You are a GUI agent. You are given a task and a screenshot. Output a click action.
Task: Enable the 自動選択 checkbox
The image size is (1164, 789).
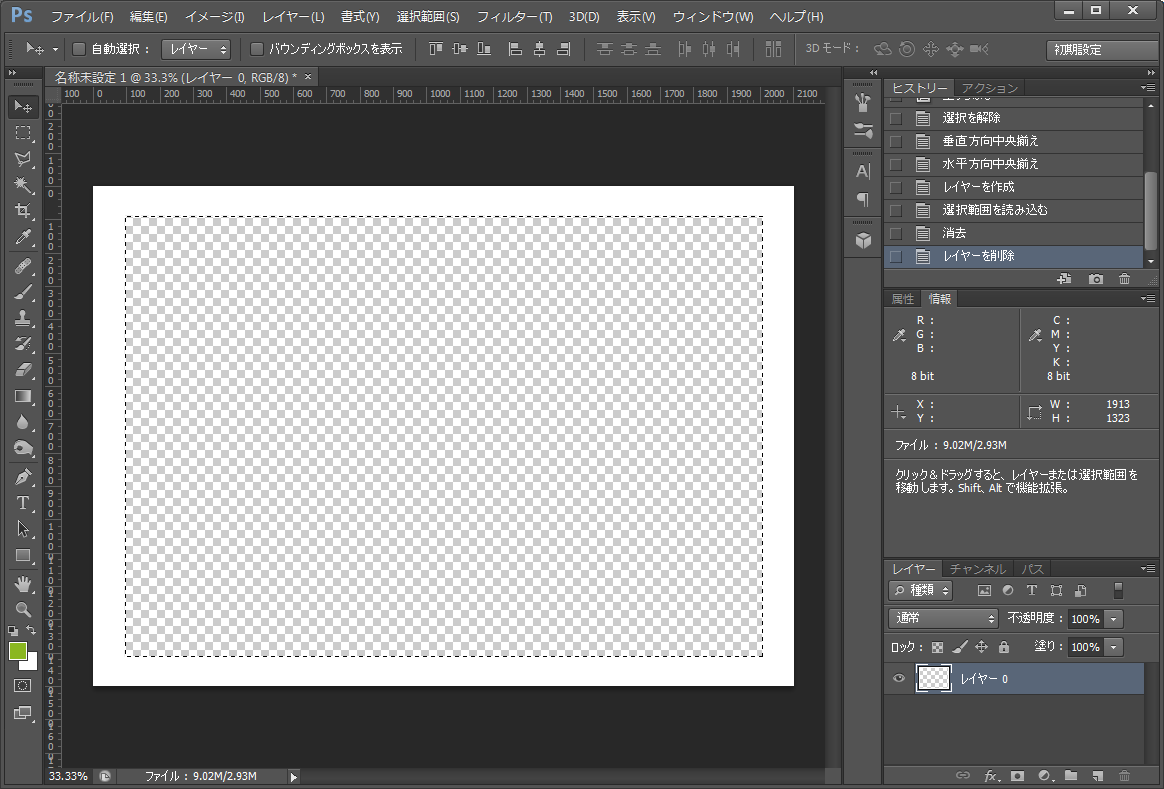80,49
